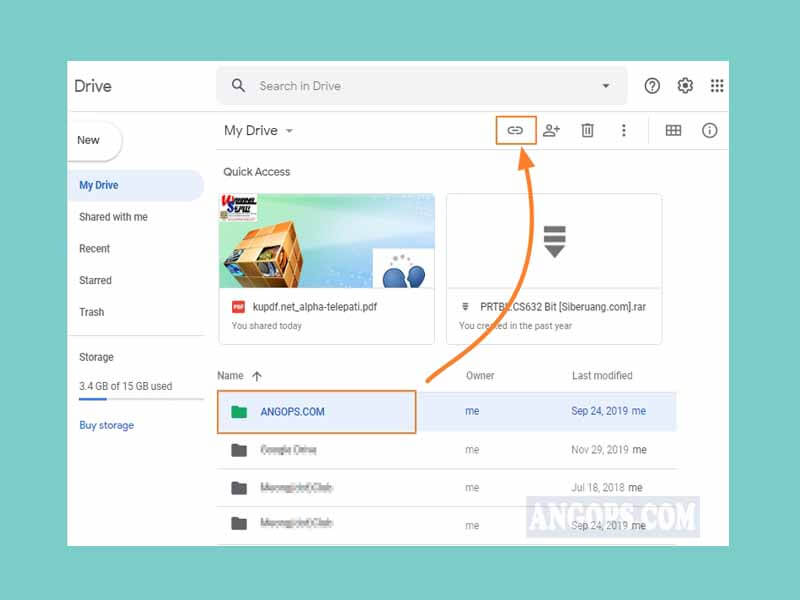Click the green ANGOPS.COM folder icon
This screenshot has height=600, width=800.
coord(239,412)
